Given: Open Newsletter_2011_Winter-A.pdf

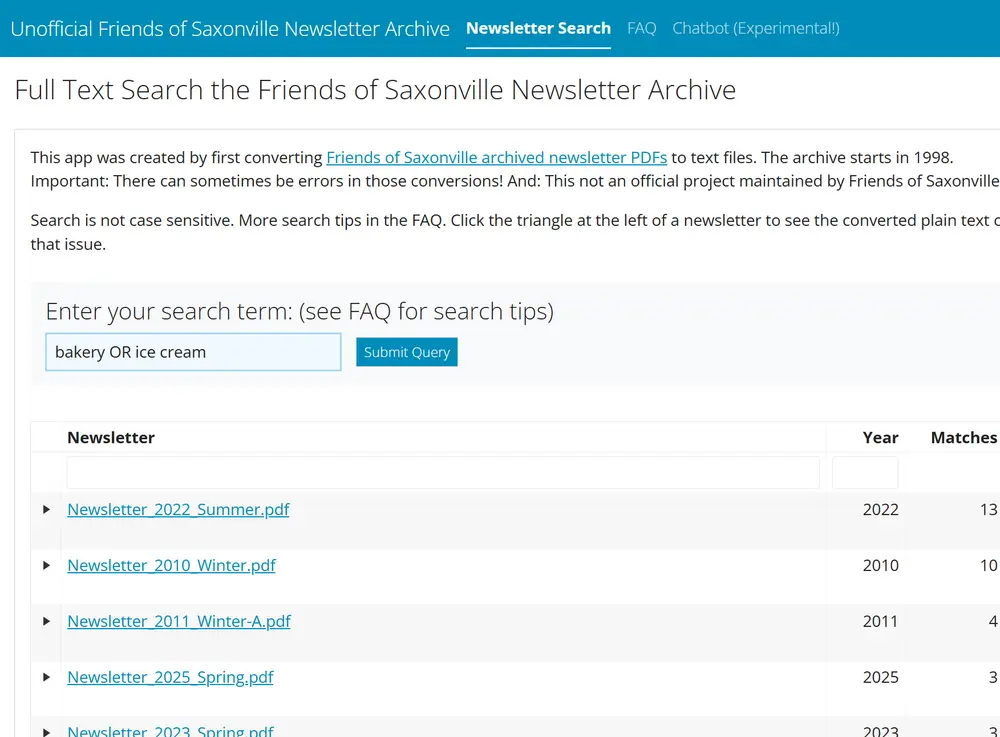Looking at the screenshot, I should pos(179,621).
